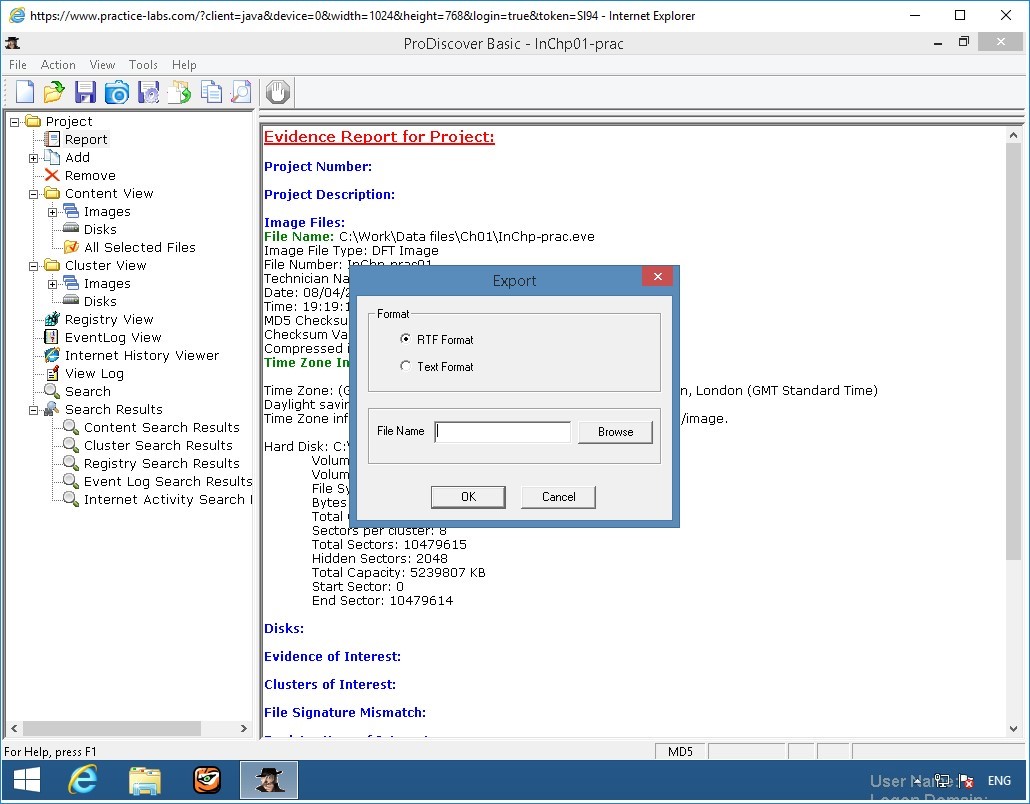The height and width of the screenshot is (804, 1030).
Task: Collapse the Project tree node
Action: click(14, 122)
